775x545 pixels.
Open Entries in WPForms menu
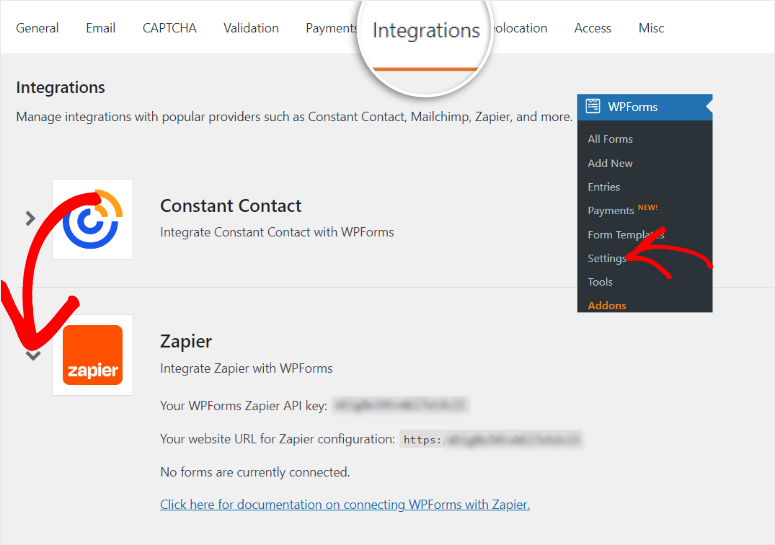click(x=603, y=187)
